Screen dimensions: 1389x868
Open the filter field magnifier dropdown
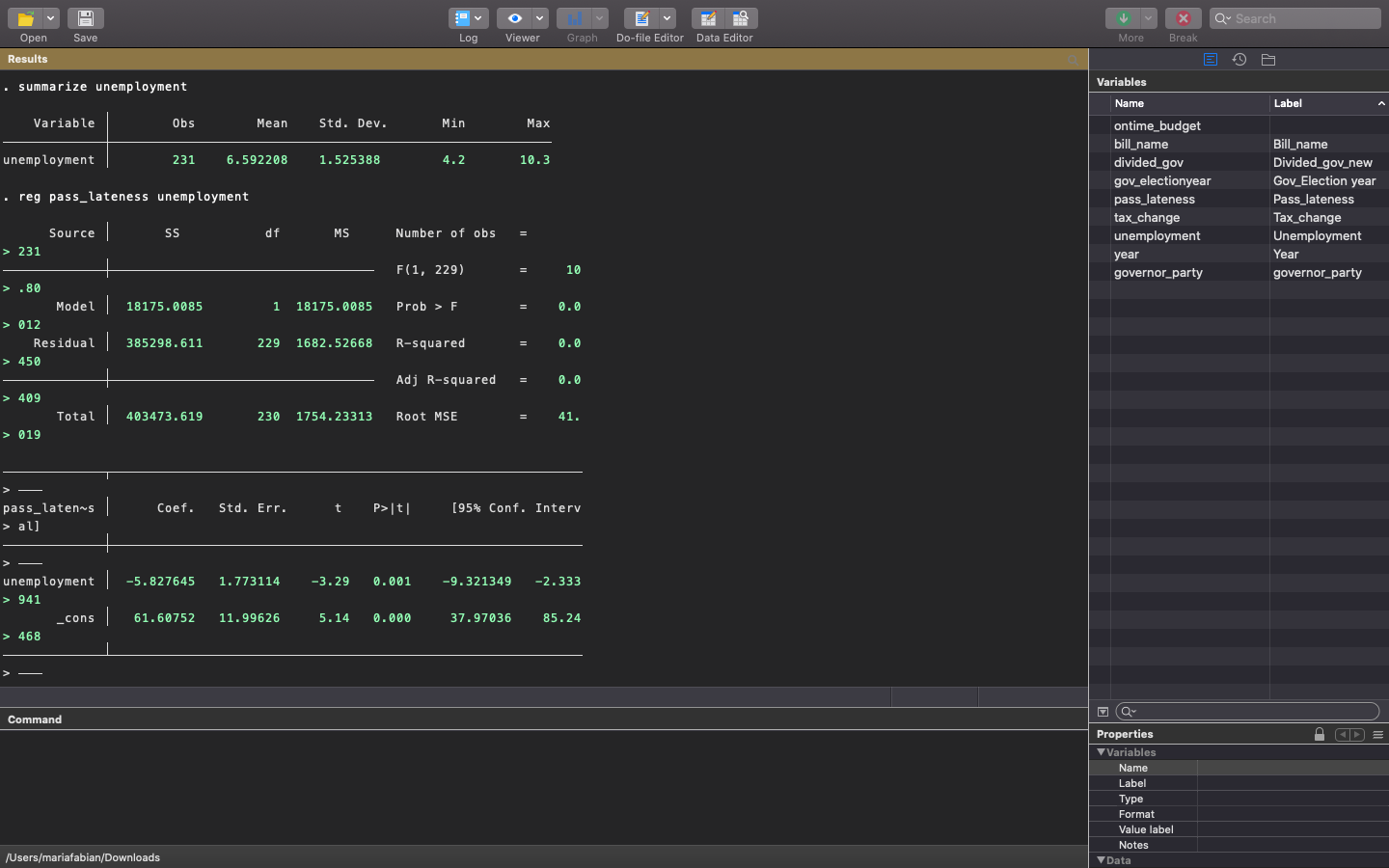tap(1128, 712)
